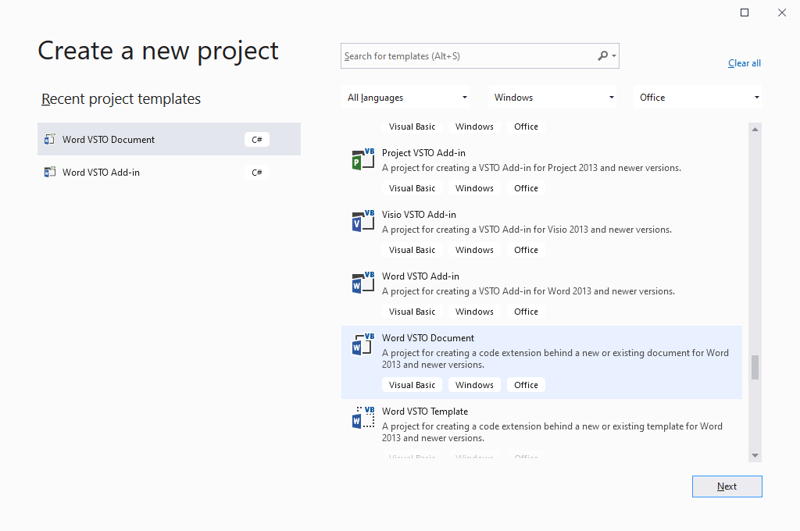
Task: Open the Office project type dropdown
Action: (697, 97)
